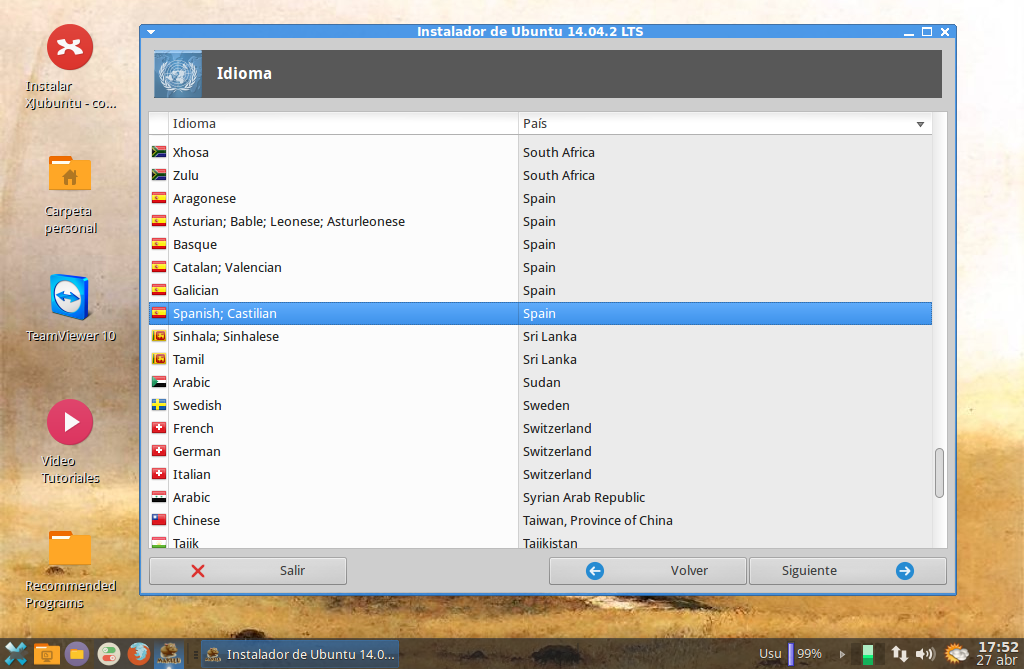Click the language list vertical scrollbar handle
This screenshot has width=1024, height=669.
939,473
